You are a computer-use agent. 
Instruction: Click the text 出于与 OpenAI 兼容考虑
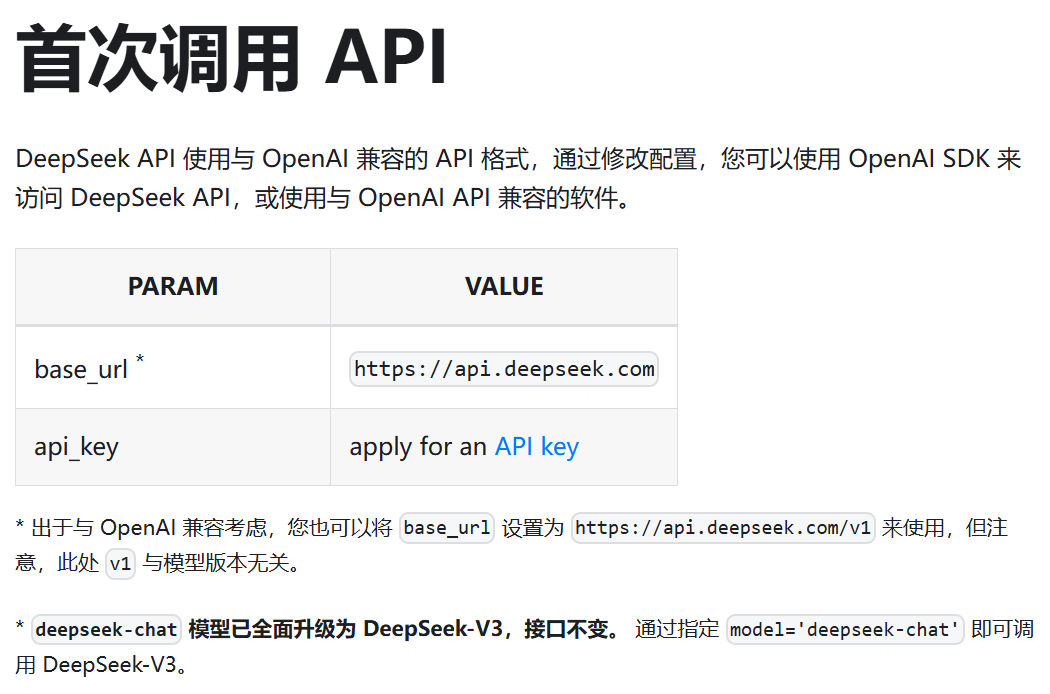[149, 528]
